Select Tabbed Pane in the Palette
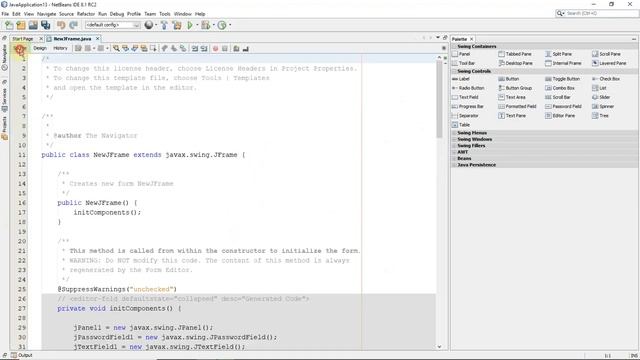Image resolution: width=640 pixels, height=360 pixels. pyautogui.click(x=514, y=54)
